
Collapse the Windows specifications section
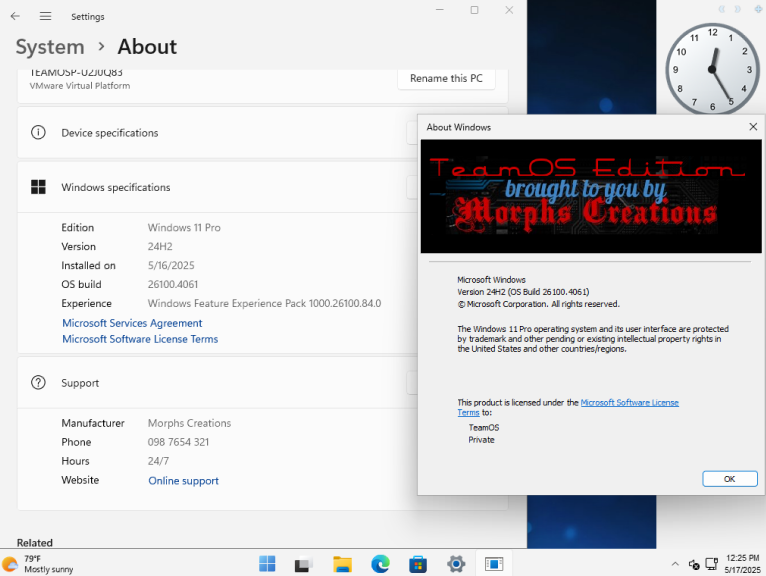tap(412, 187)
